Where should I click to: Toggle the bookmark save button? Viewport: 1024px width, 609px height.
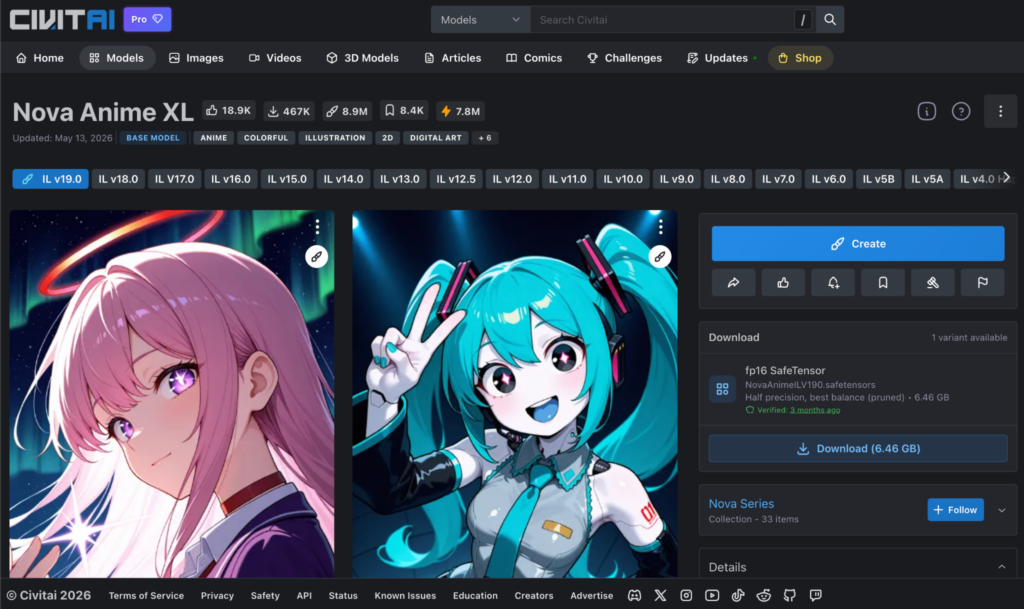click(x=883, y=283)
